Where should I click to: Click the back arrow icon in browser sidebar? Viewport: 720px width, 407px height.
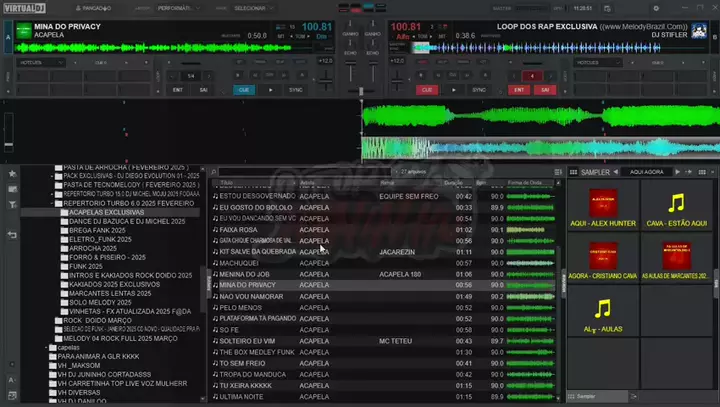(12, 235)
